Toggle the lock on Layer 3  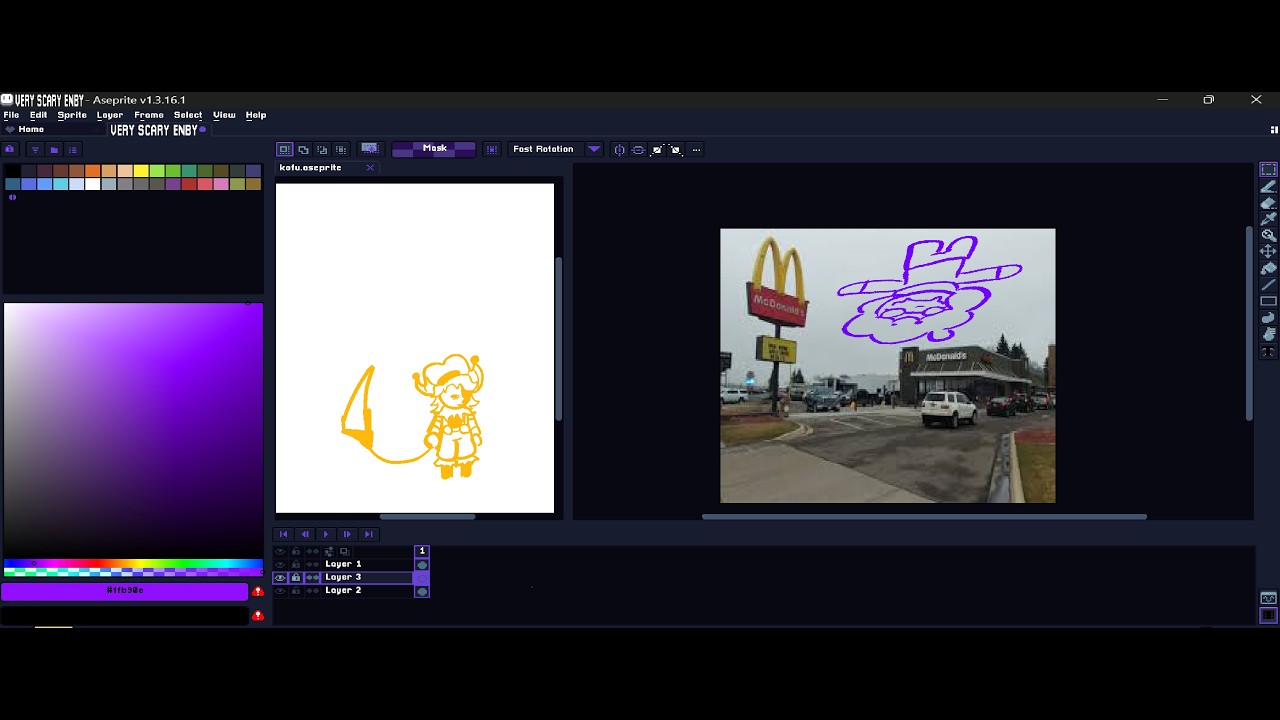(x=296, y=577)
